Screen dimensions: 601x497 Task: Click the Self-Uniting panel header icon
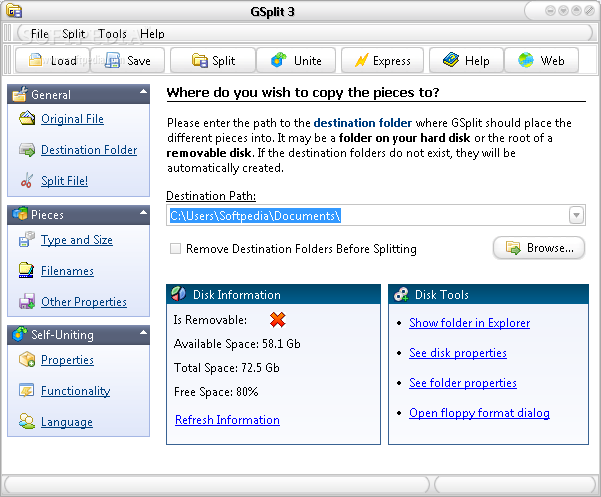click(x=20, y=334)
